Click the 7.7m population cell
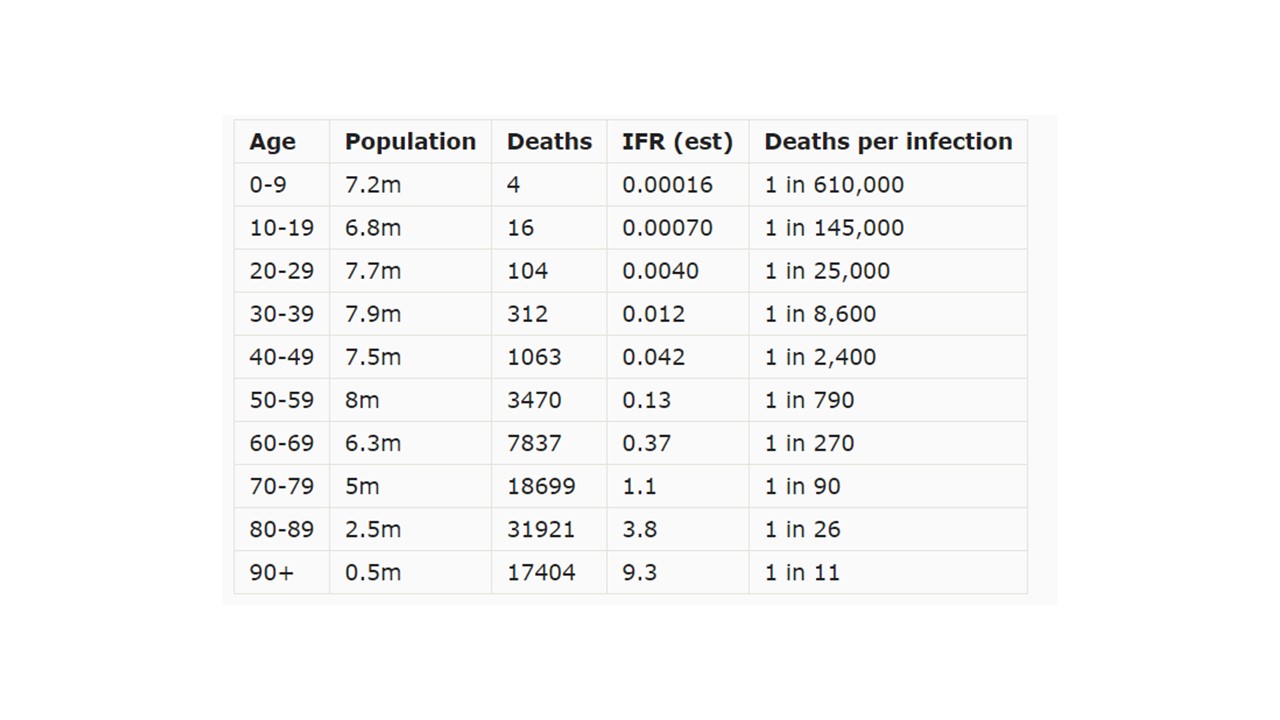The height and width of the screenshot is (720, 1280). [x=373, y=271]
